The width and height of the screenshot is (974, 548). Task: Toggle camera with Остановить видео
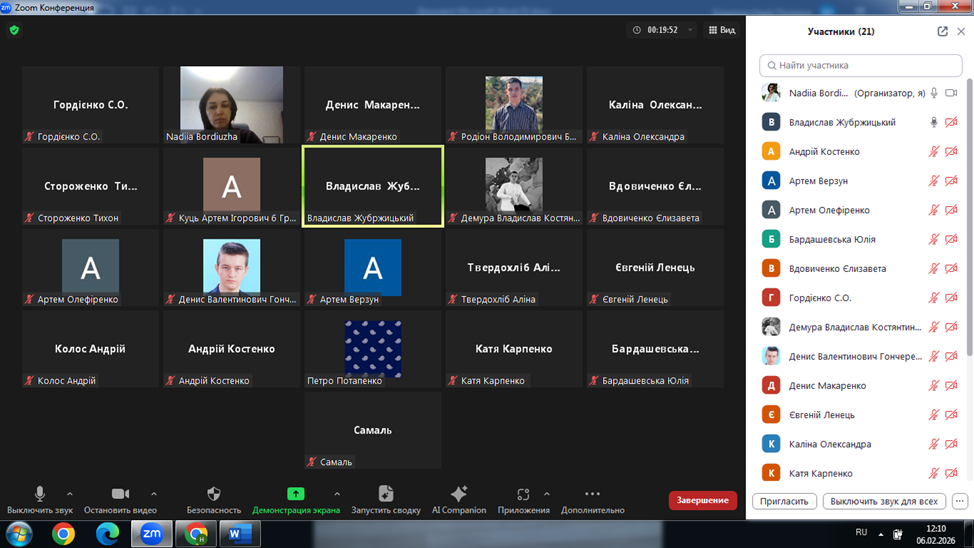120,494
